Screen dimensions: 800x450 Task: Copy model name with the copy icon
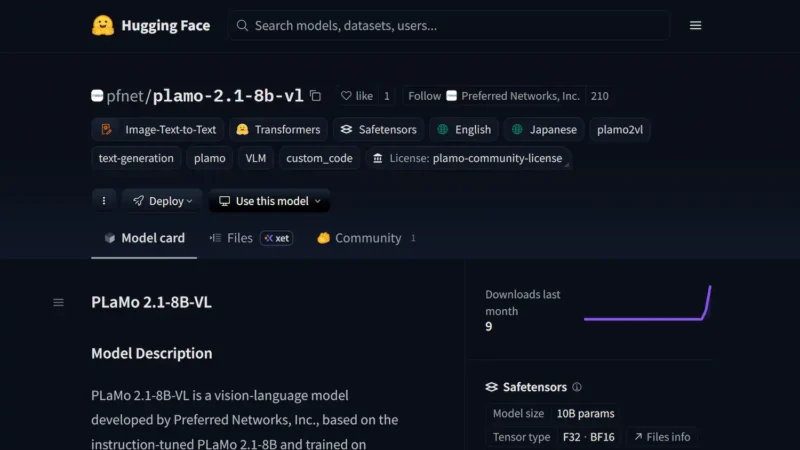pos(316,96)
